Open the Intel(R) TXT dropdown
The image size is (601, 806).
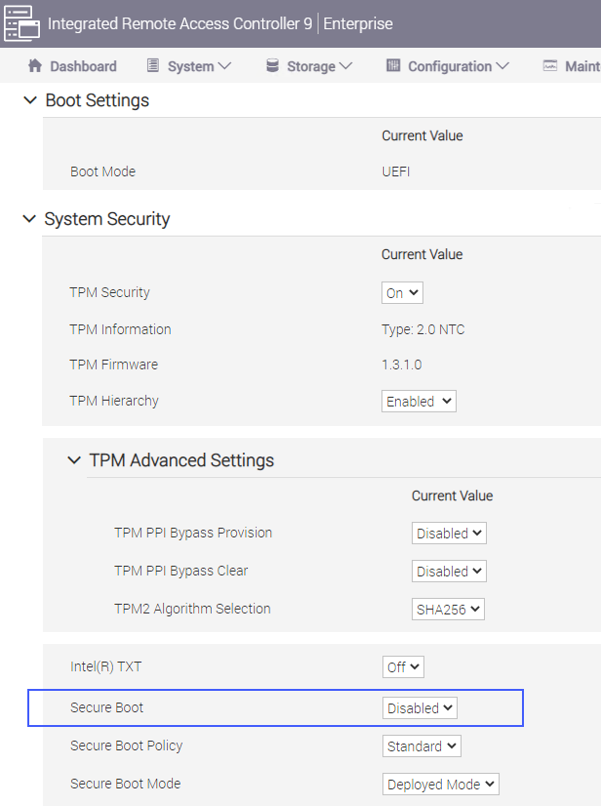[x=404, y=667]
